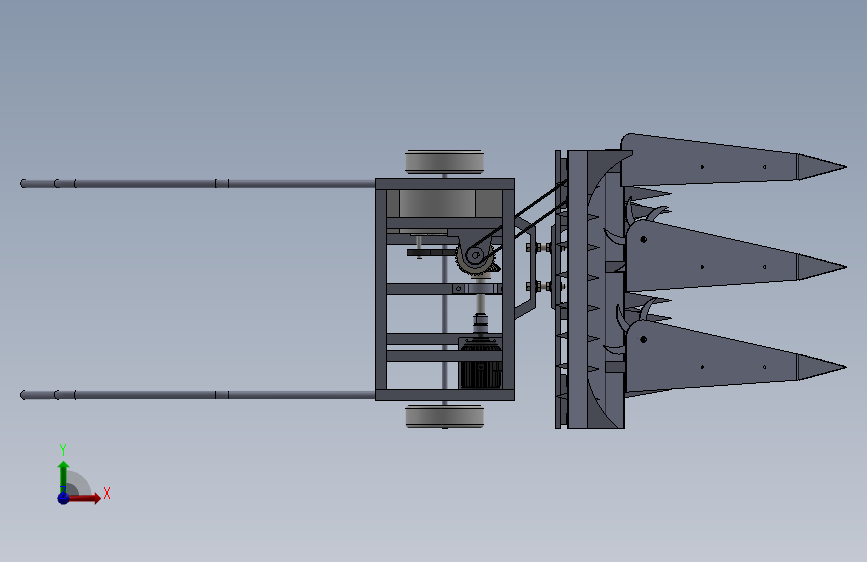This screenshot has height=562, width=867.
Task: Click the blue Z axis ball of triad
Action: [x=63, y=498]
